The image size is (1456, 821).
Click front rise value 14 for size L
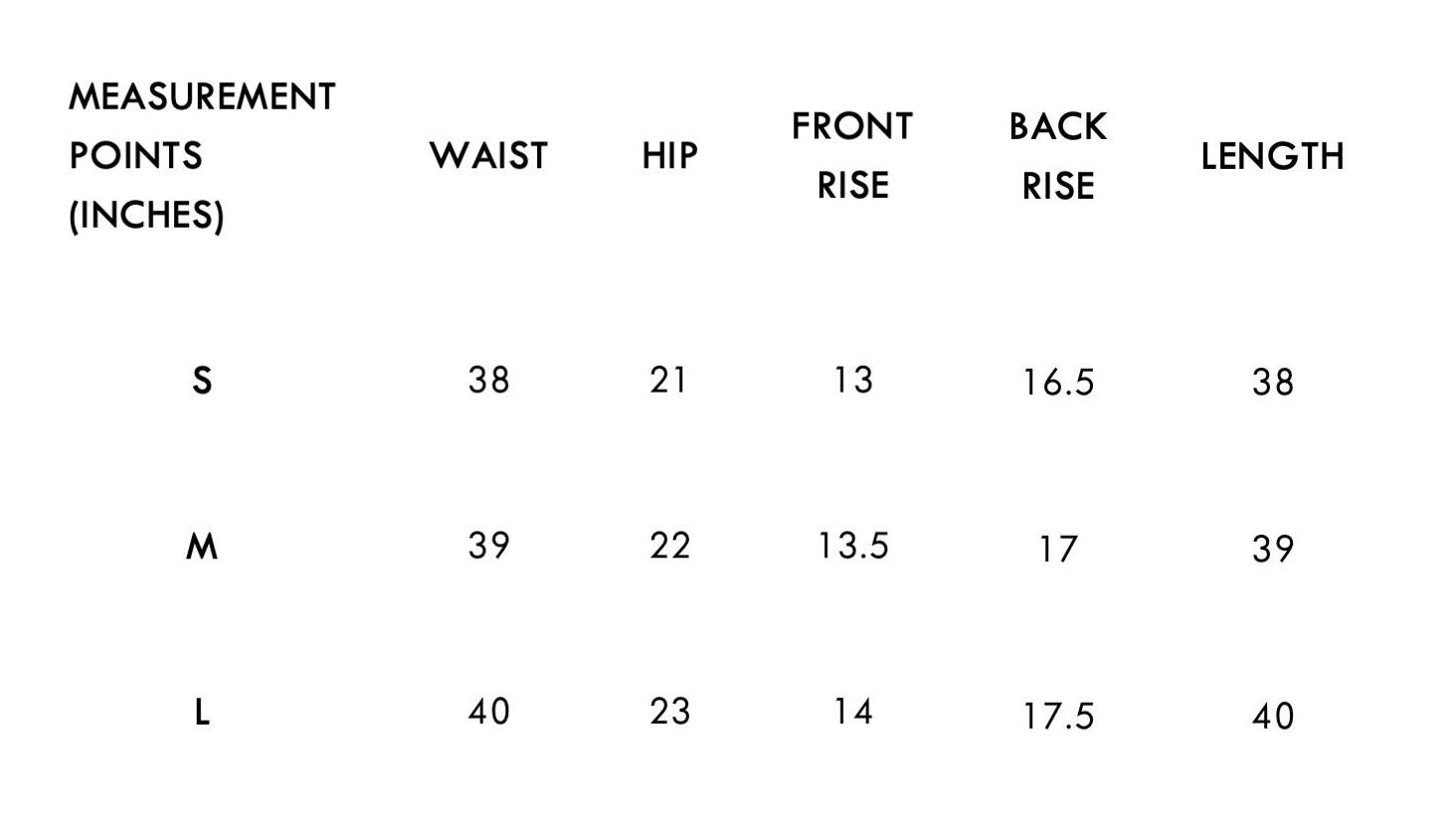[x=852, y=712]
